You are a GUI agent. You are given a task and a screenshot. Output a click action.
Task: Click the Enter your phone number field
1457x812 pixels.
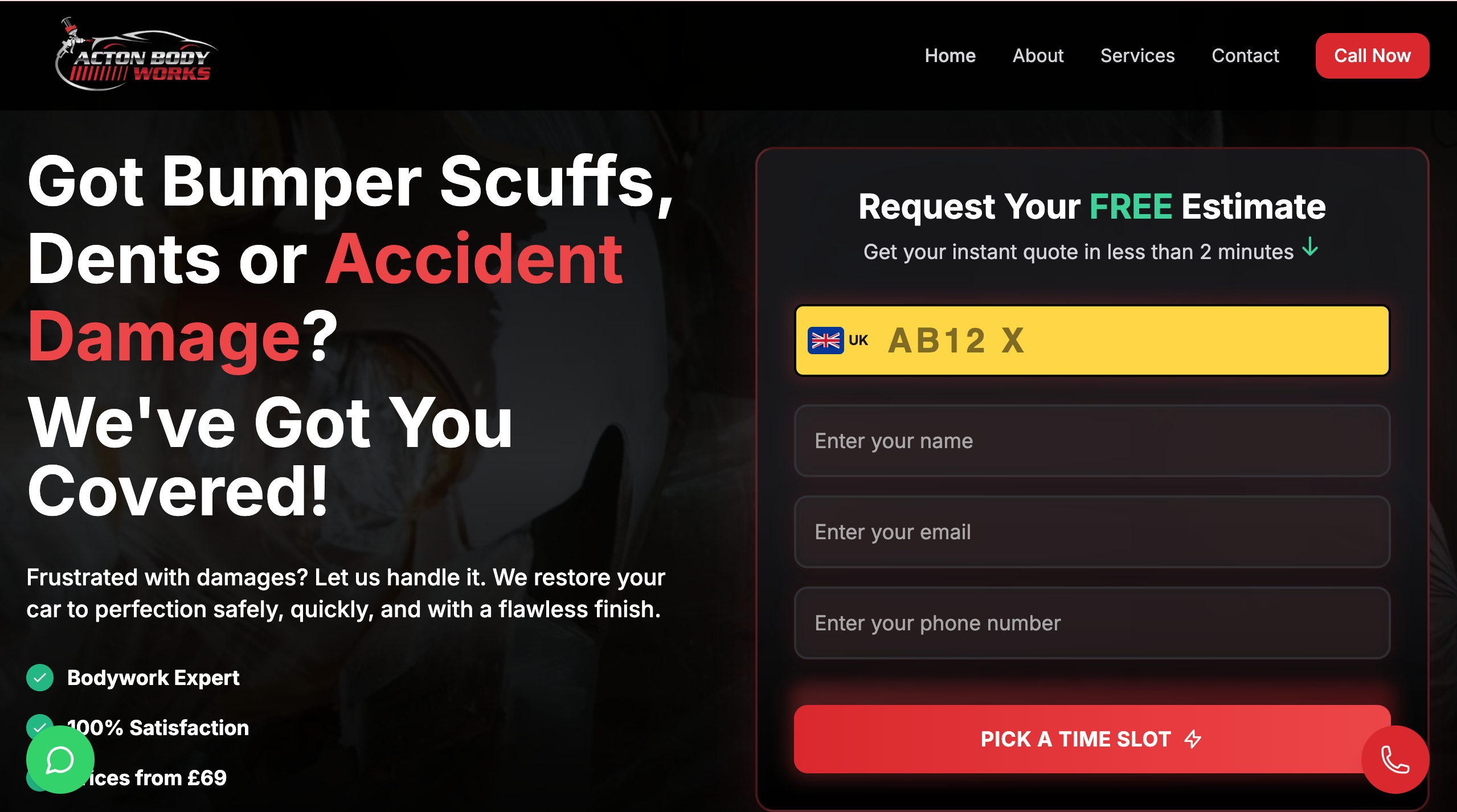(1092, 623)
